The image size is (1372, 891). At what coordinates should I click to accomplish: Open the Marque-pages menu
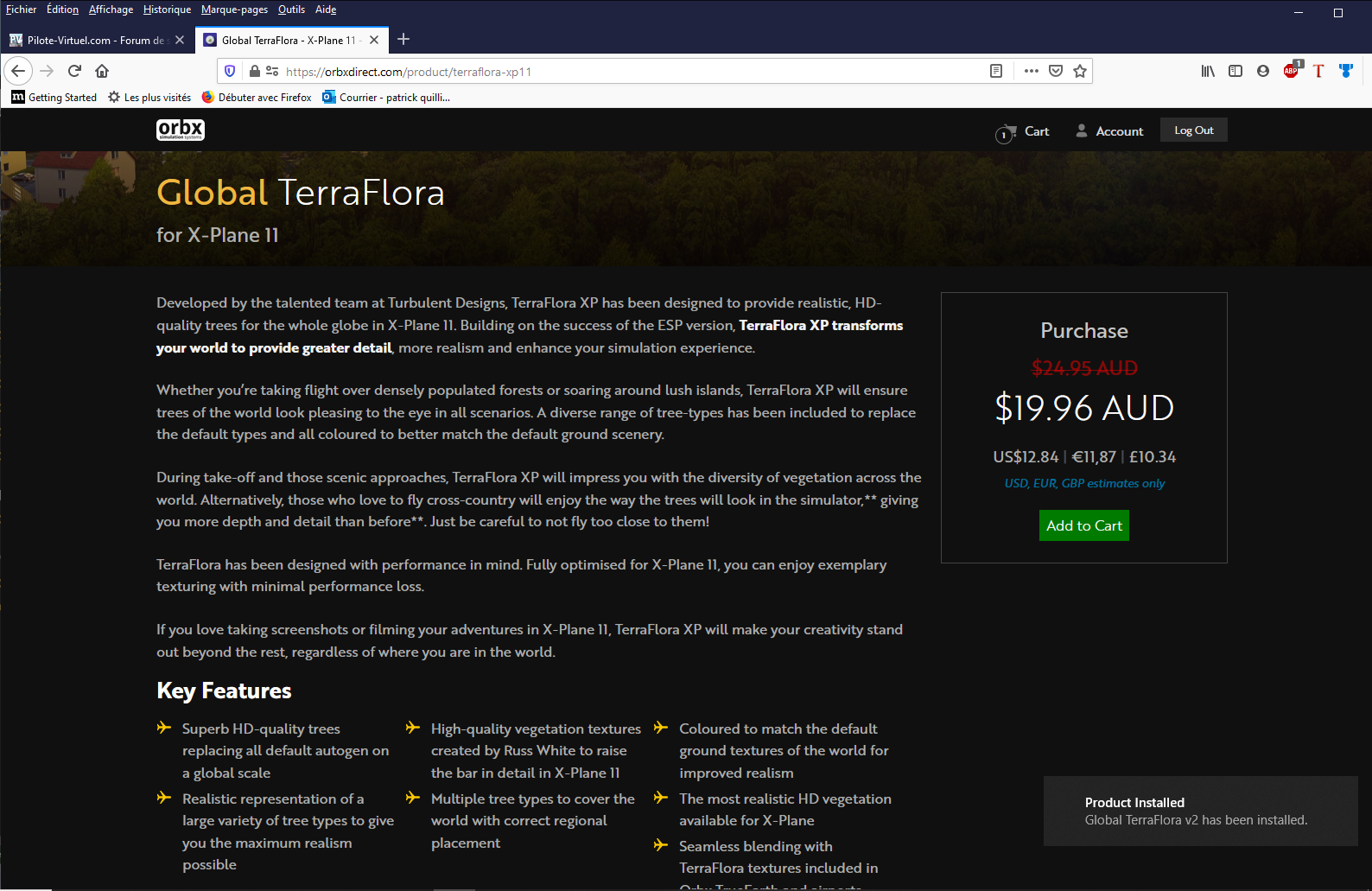pos(234,10)
